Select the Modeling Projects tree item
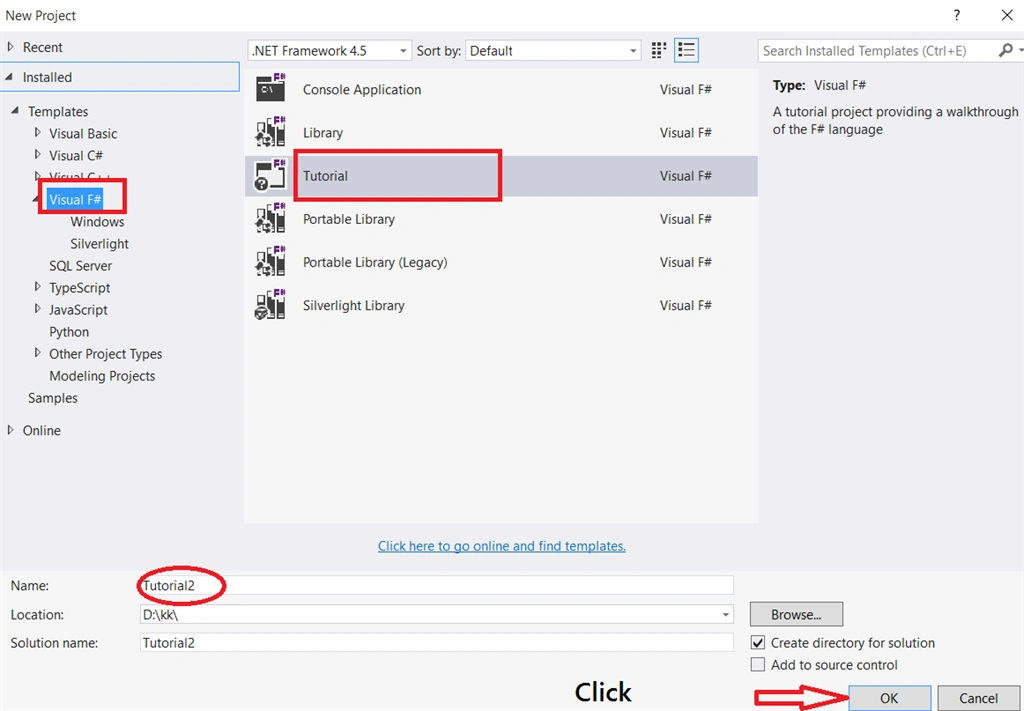The width and height of the screenshot is (1024, 711). pyautogui.click(x=102, y=375)
